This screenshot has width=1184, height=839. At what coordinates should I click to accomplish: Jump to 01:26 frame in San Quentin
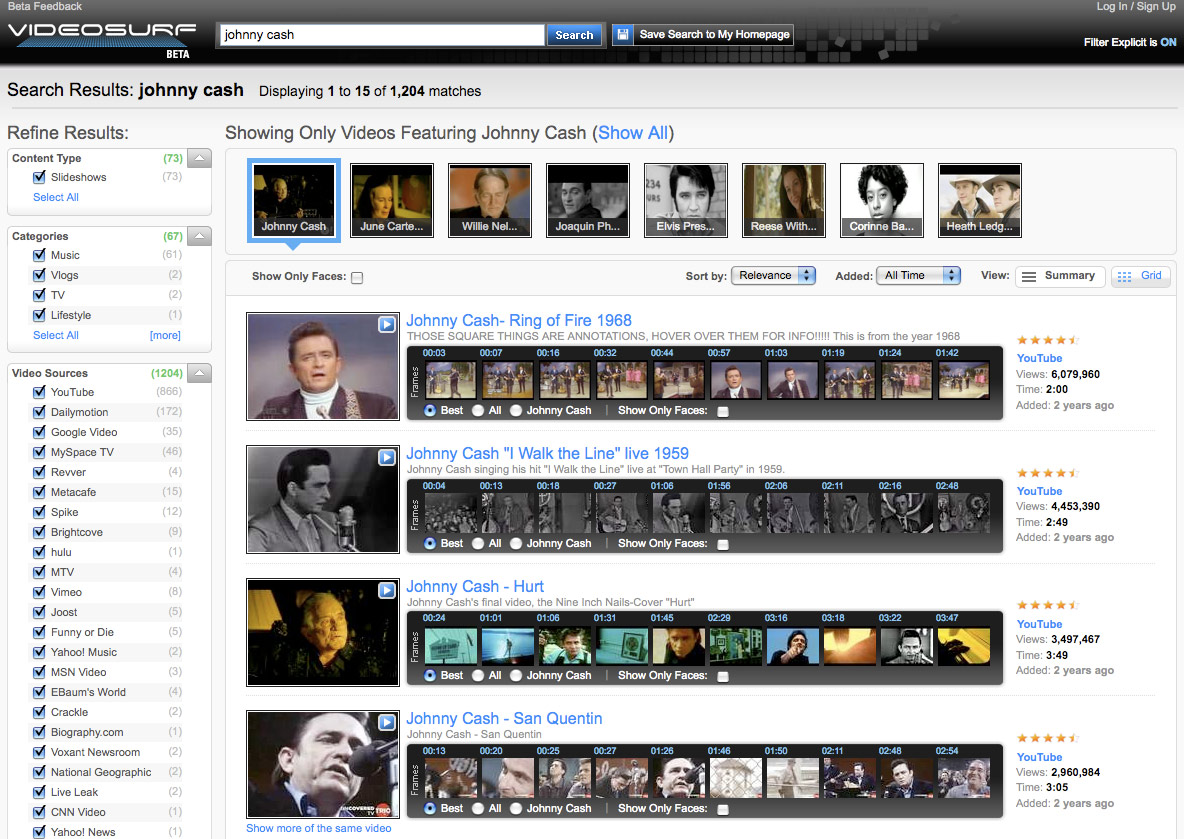point(678,778)
